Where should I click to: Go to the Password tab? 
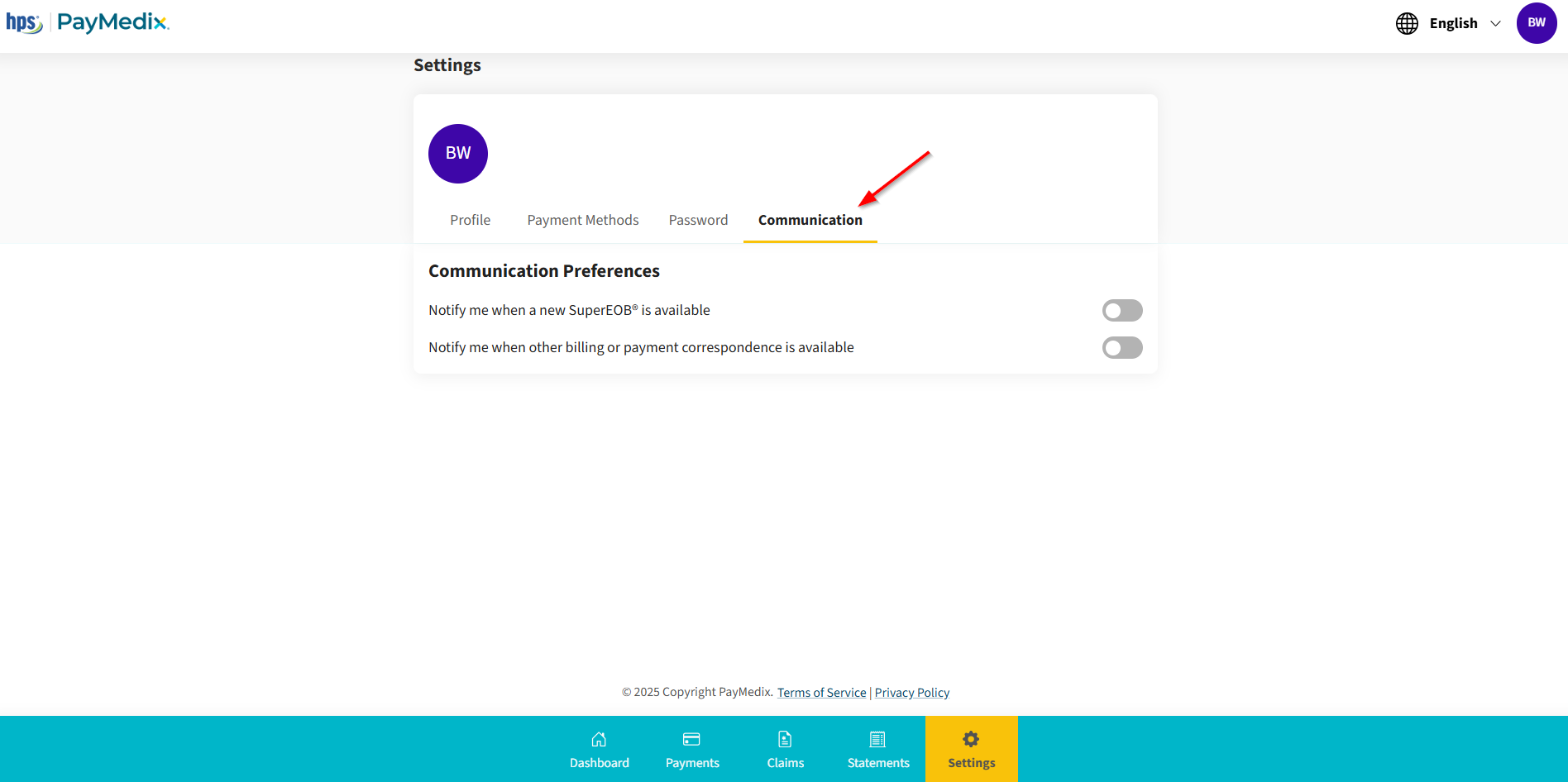coord(698,220)
